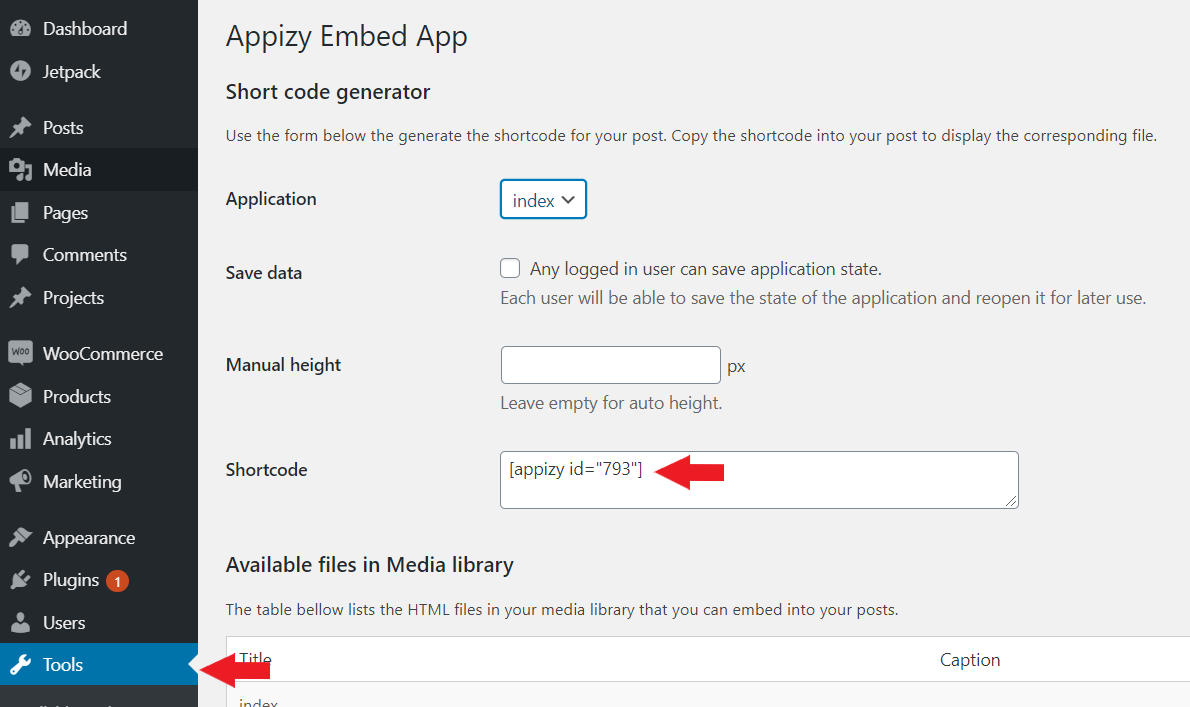This screenshot has width=1190, height=707.
Task: Click the Posts pushpin icon
Action: (20, 127)
